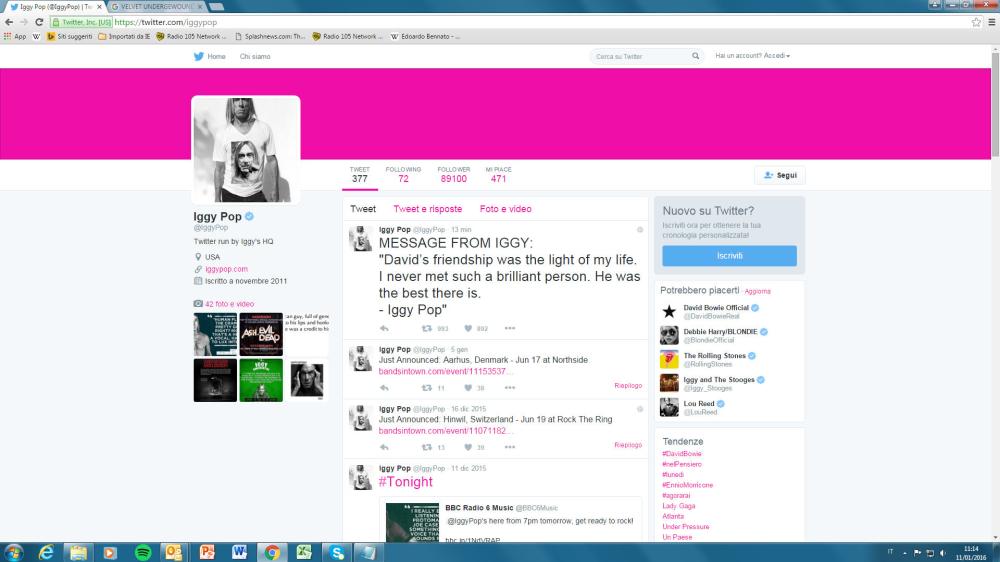Open the 'Importati da IE' bookmarks folder
1000x562 pixels.
click(124, 36)
